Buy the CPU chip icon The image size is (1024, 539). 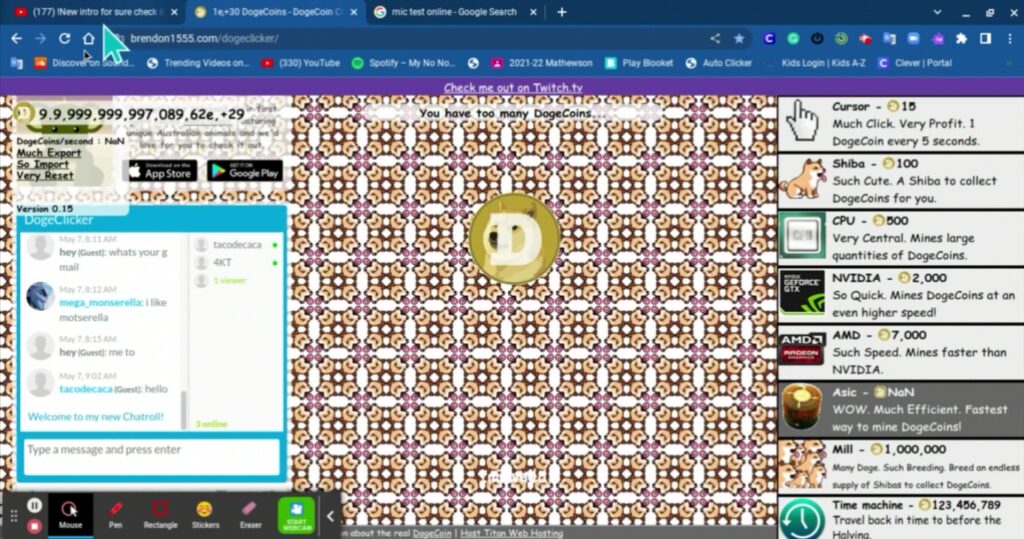[802, 237]
